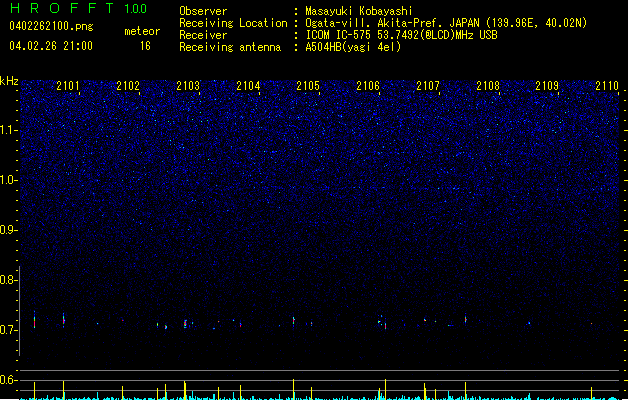Select the file name 0402262100.png
Image resolution: width=629 pixels, height=400 pixels.
(51, 27)
